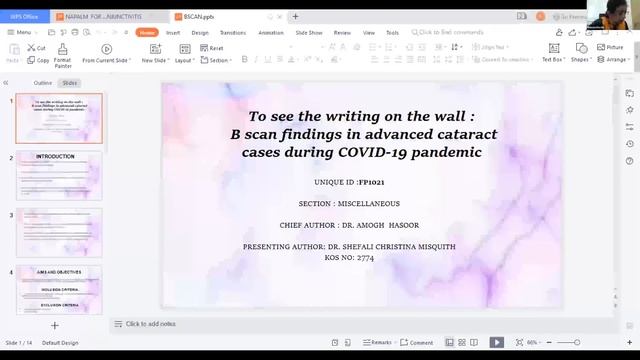Open a new document tab with plus
The width and height of the screenshot is (640, 360).
295,17
